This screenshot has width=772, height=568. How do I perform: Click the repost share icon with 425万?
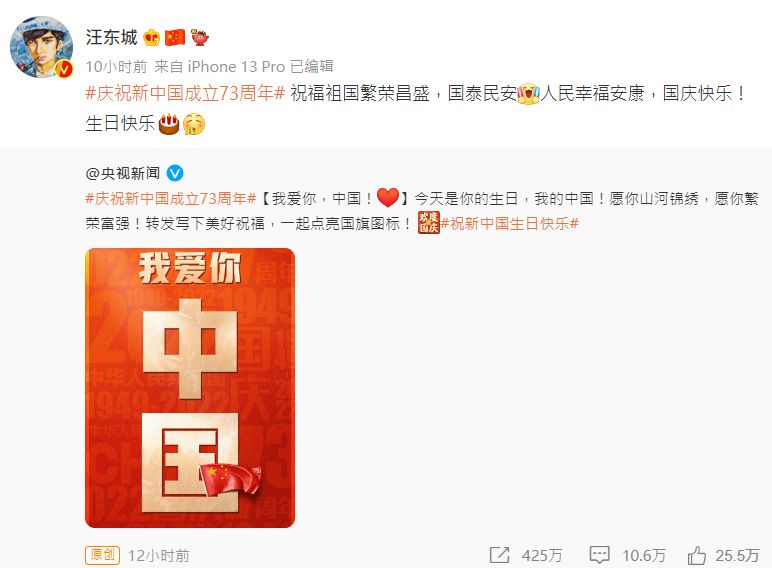pos(500,555)
